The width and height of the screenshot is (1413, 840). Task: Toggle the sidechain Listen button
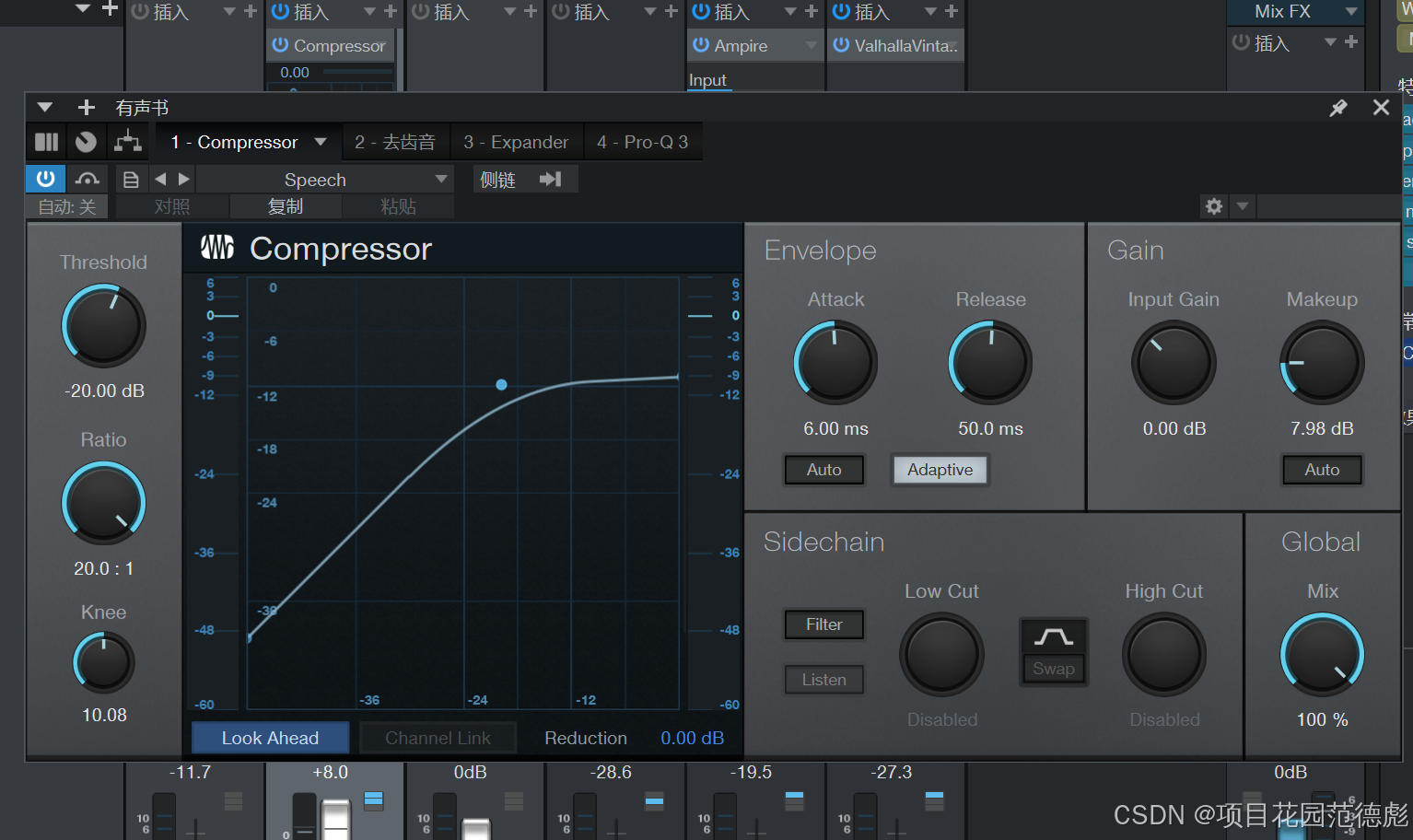[824, 680]
